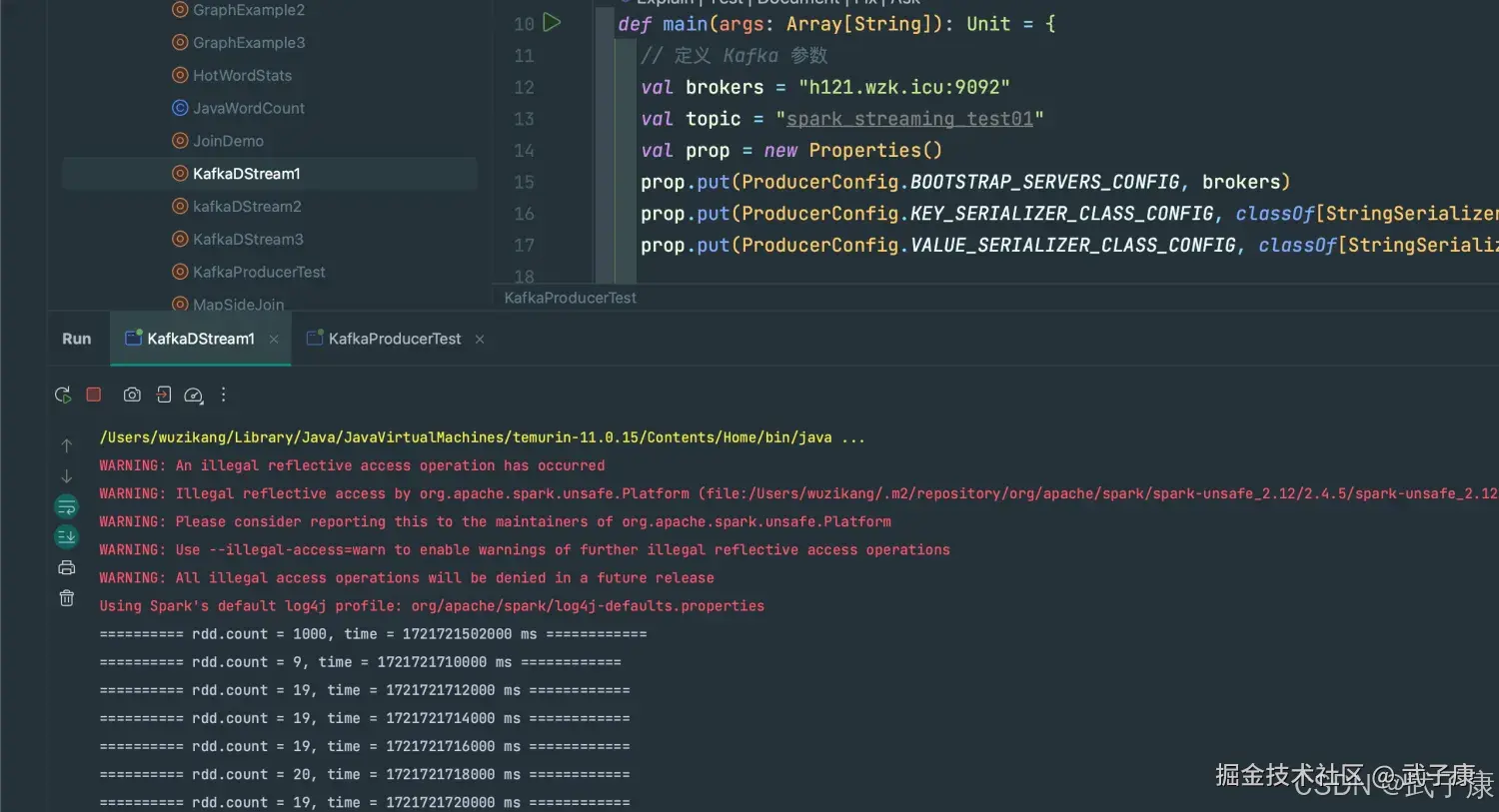The image size is (1499, 812).
Task: Click VALUE_SERIALIZER_CLASS_CONFIG in the code
Action: pyautogui.click(x=1072, y=246)
